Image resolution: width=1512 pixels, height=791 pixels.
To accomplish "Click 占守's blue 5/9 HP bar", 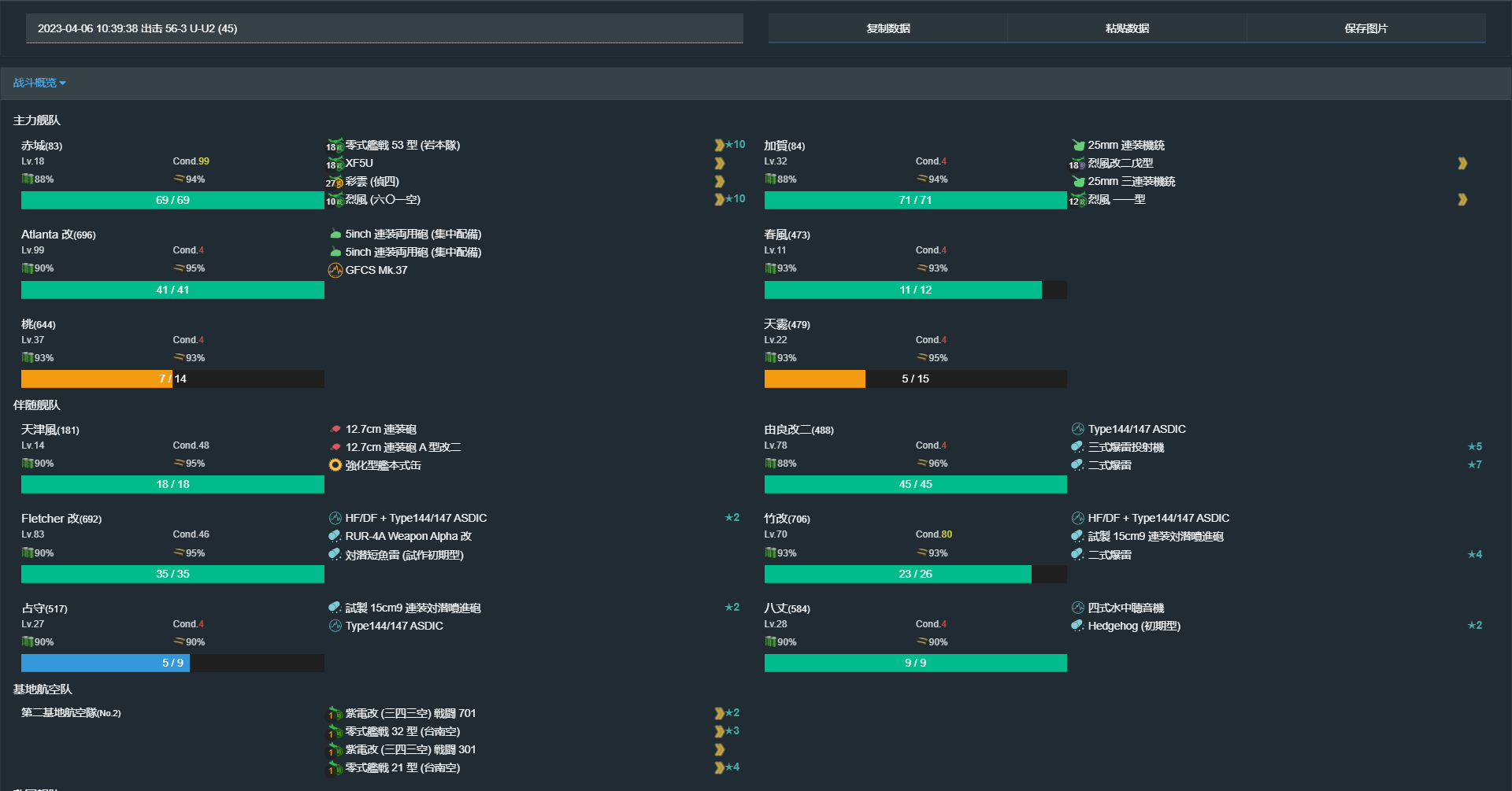I will click(105, 663).
